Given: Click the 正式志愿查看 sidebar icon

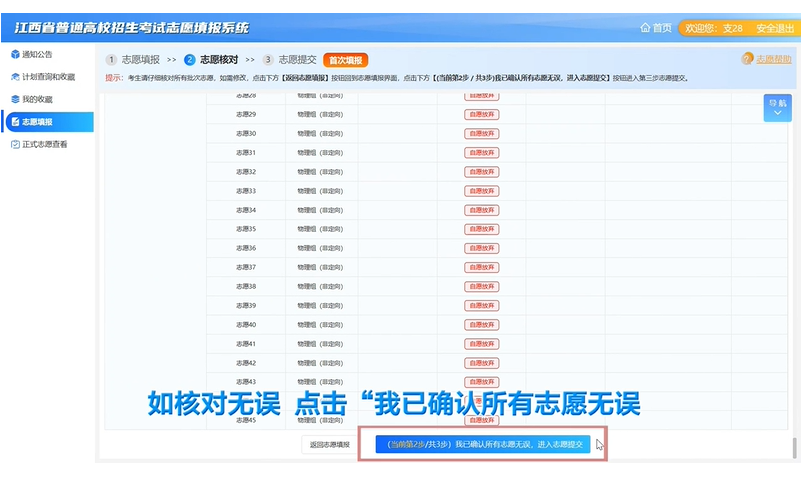Looking at the screenshot, I should pyautogui.click(x=14, y=145).
